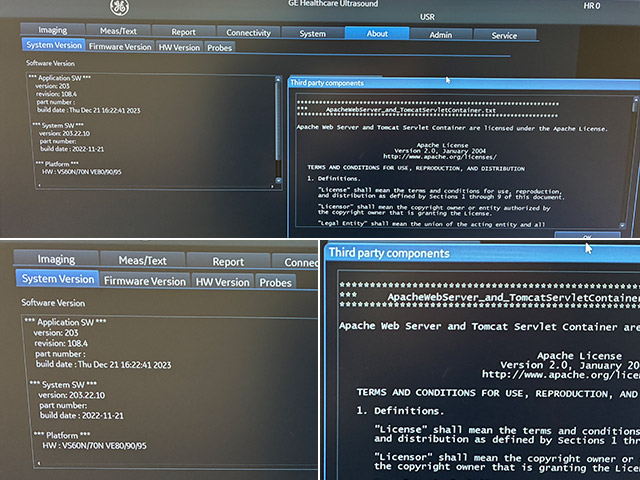Click the '"Licensor" shall mean' line, enlarged bottom photo

coord(507,458)
